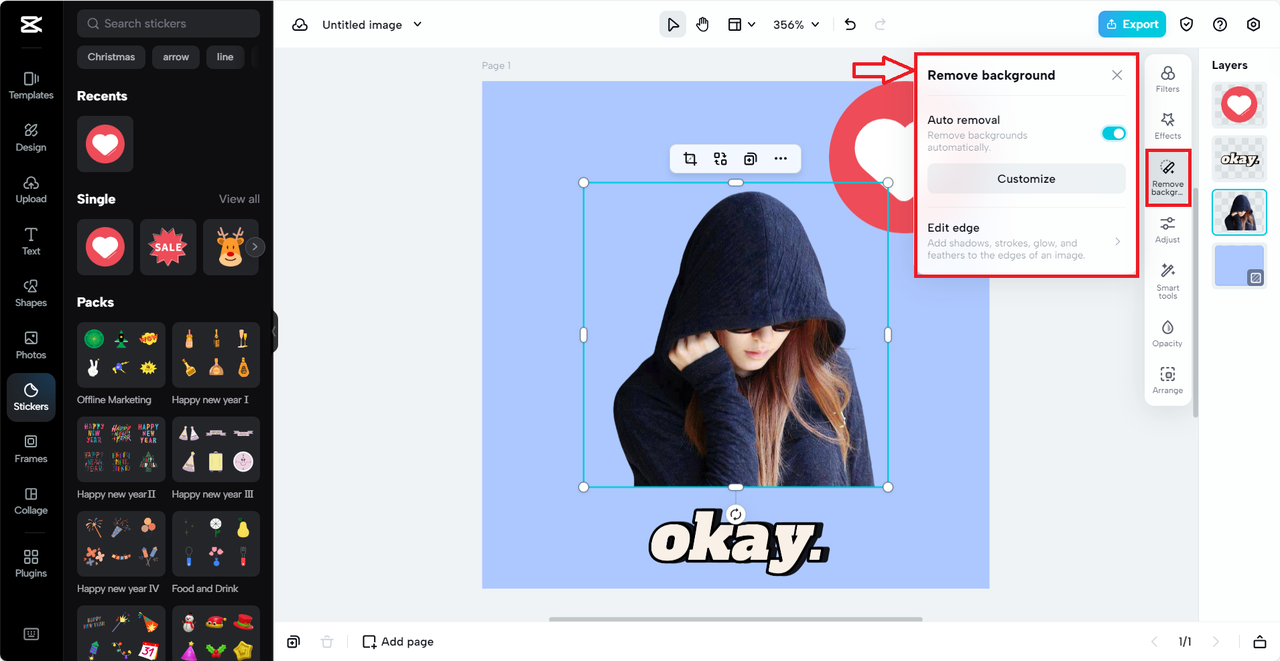Viewport: 1280px width, 661px height.
Task: Open the Filters tool
Action: pyautogui.click(x=1167, y=79)
